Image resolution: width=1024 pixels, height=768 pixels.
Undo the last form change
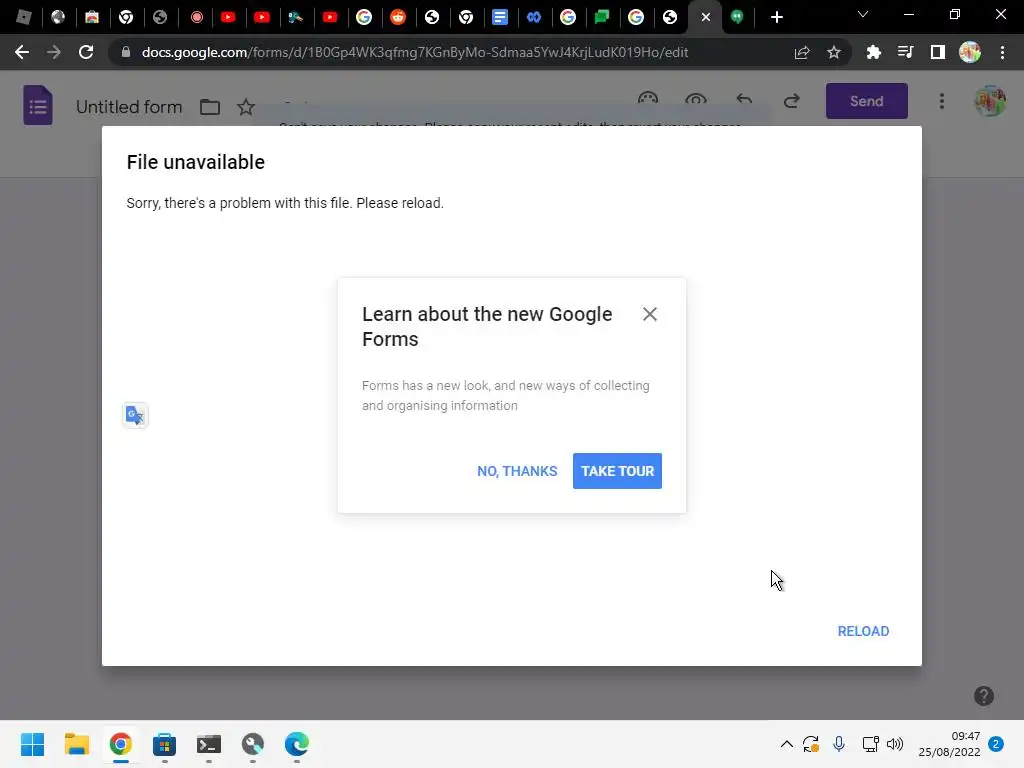click(x=744, y=101)
